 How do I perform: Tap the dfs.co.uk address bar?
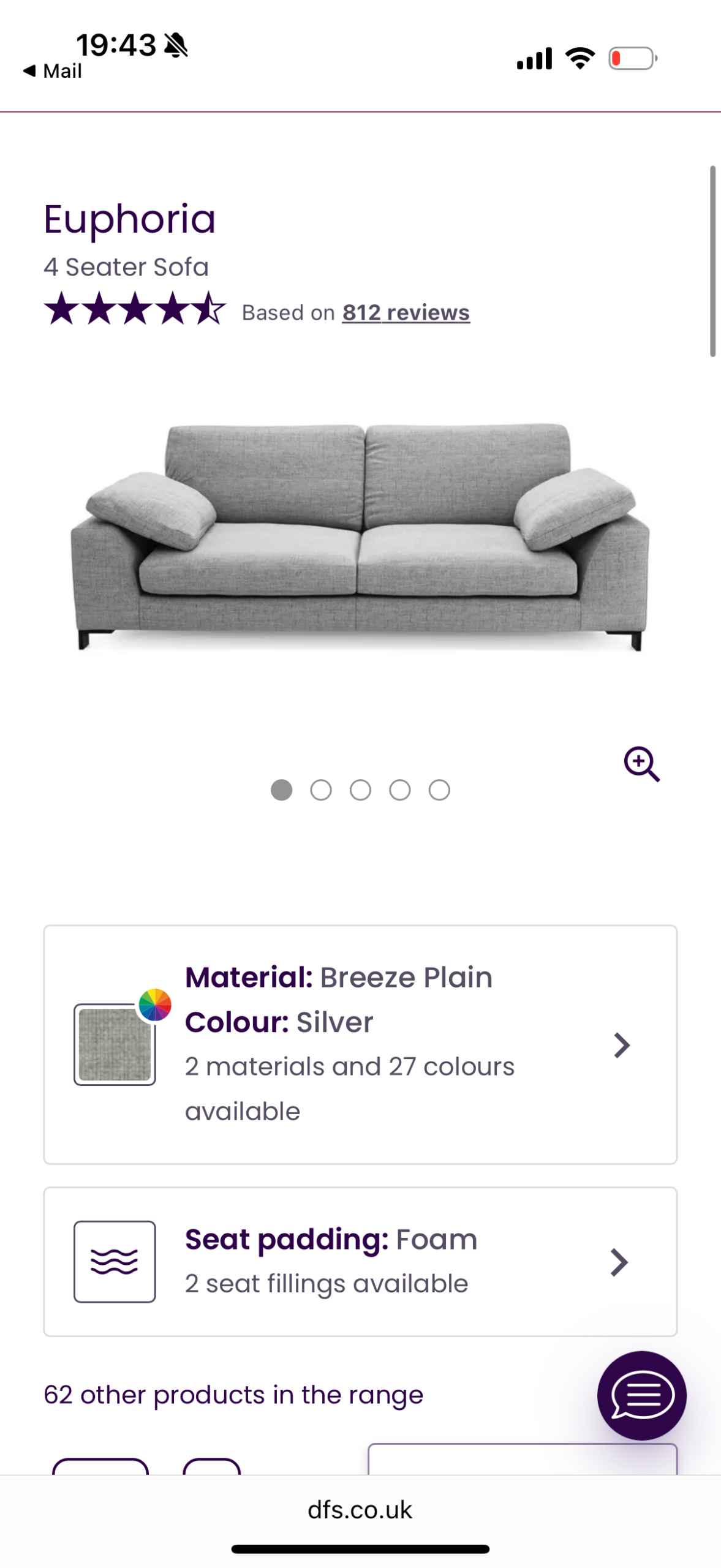point(360,1509)
